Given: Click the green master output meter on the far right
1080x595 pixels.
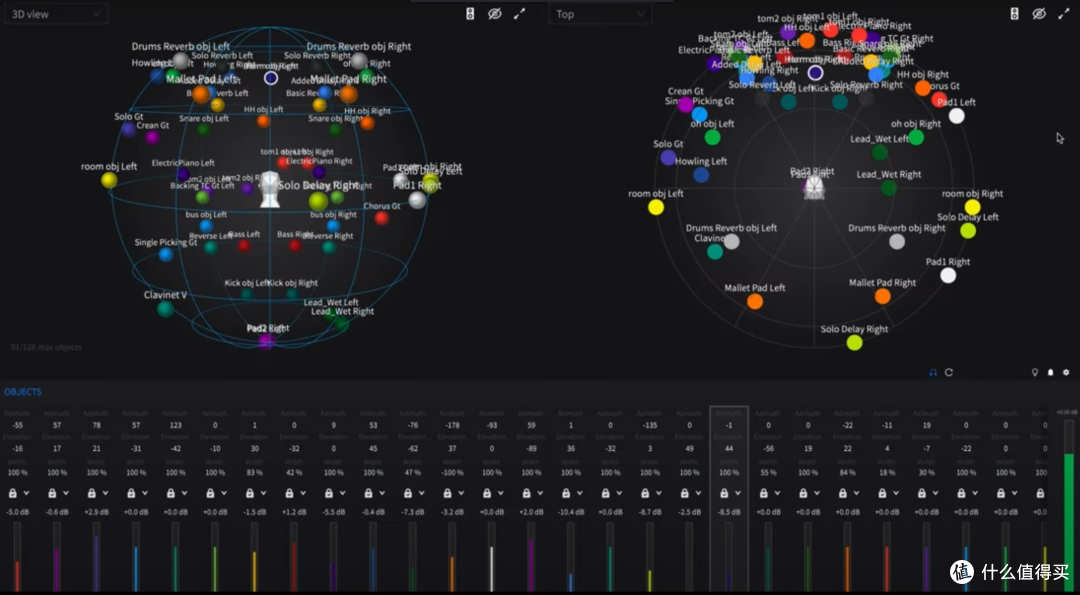Looking at the screenshot, I should pyautogui.click(x=1068, y=504).
